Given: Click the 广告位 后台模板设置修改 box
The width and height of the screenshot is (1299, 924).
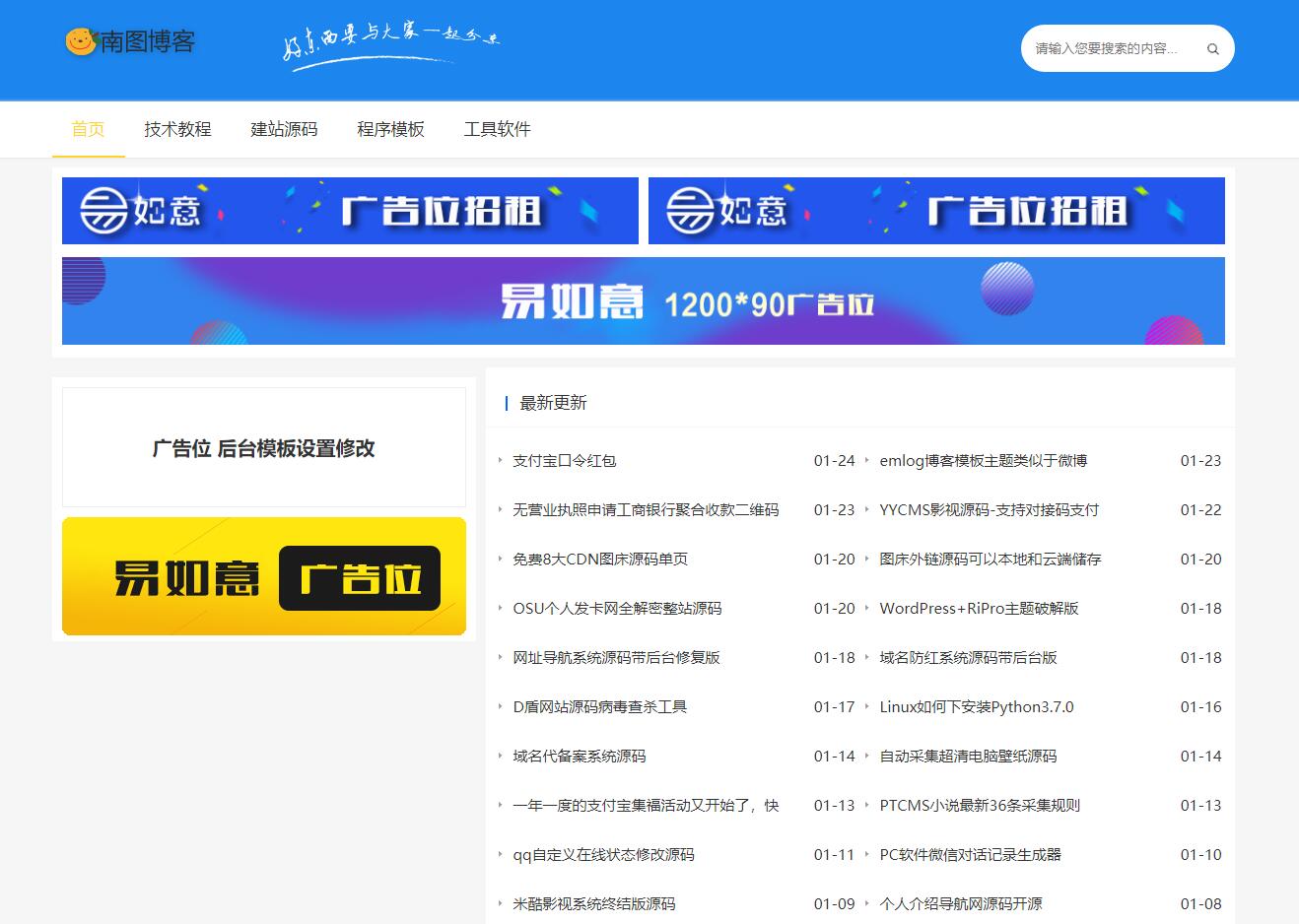Looking at the screenshot, I should click(264, 448).
